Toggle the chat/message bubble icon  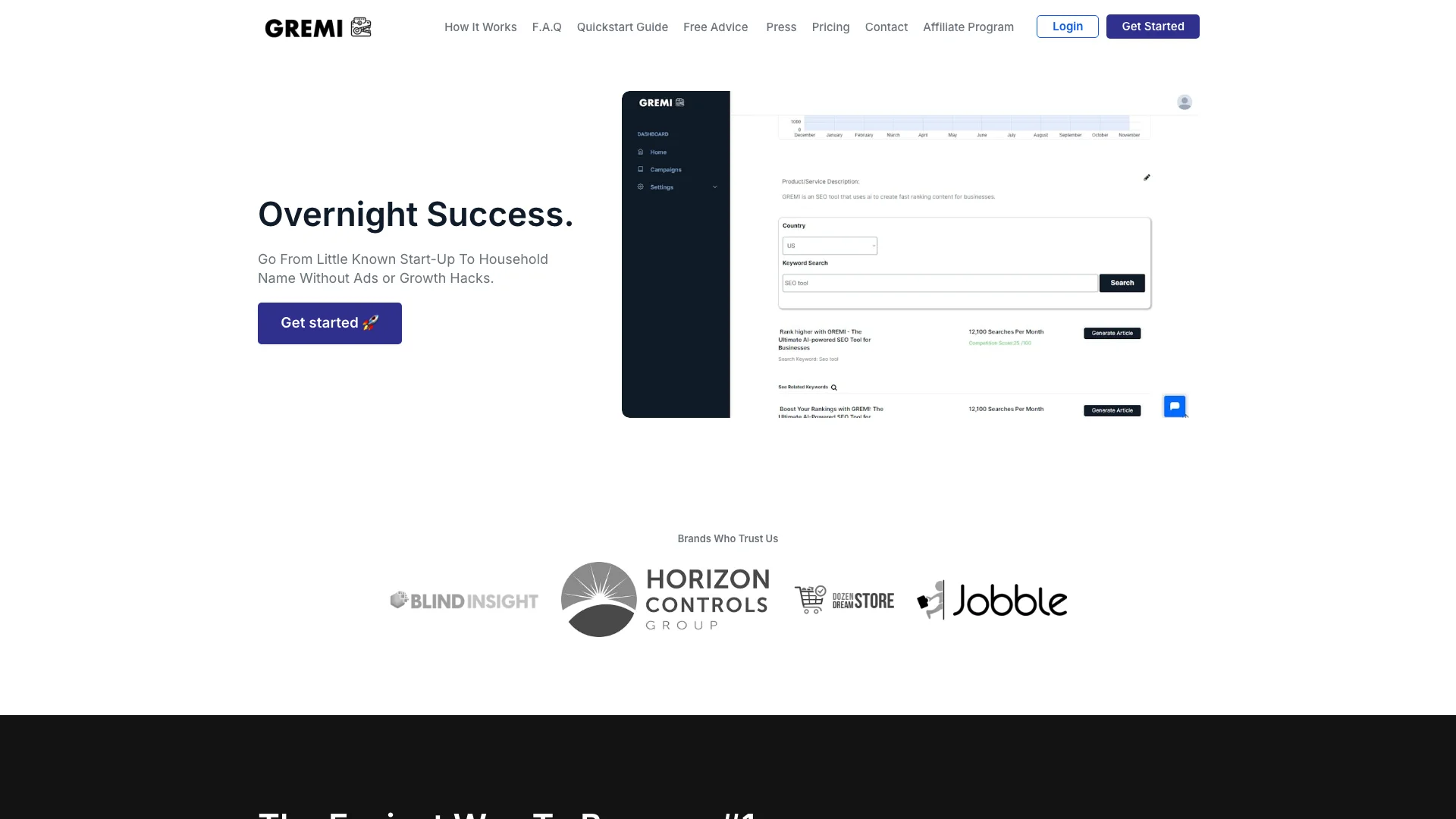click(x=1174, y=405)
